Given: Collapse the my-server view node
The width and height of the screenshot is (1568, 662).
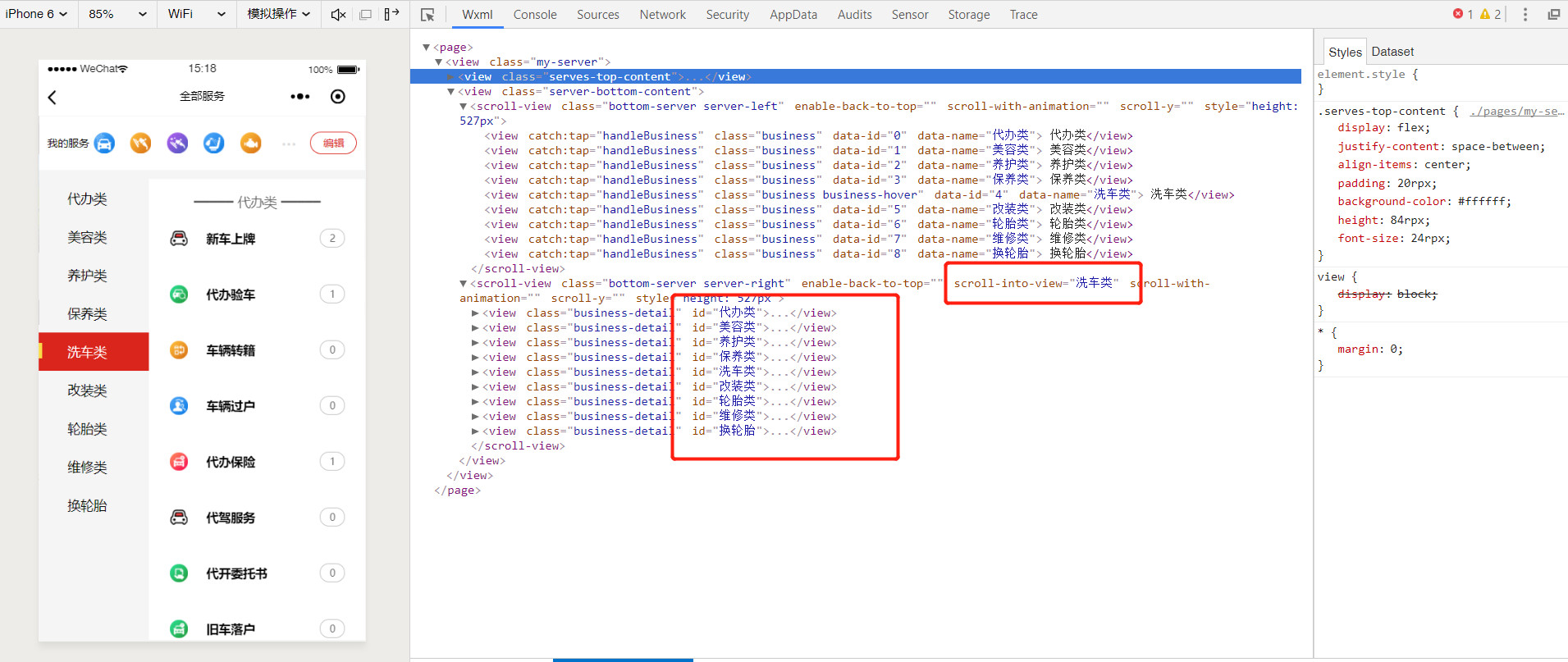Looking at the screenshot, I should click(x=439, y=62).
